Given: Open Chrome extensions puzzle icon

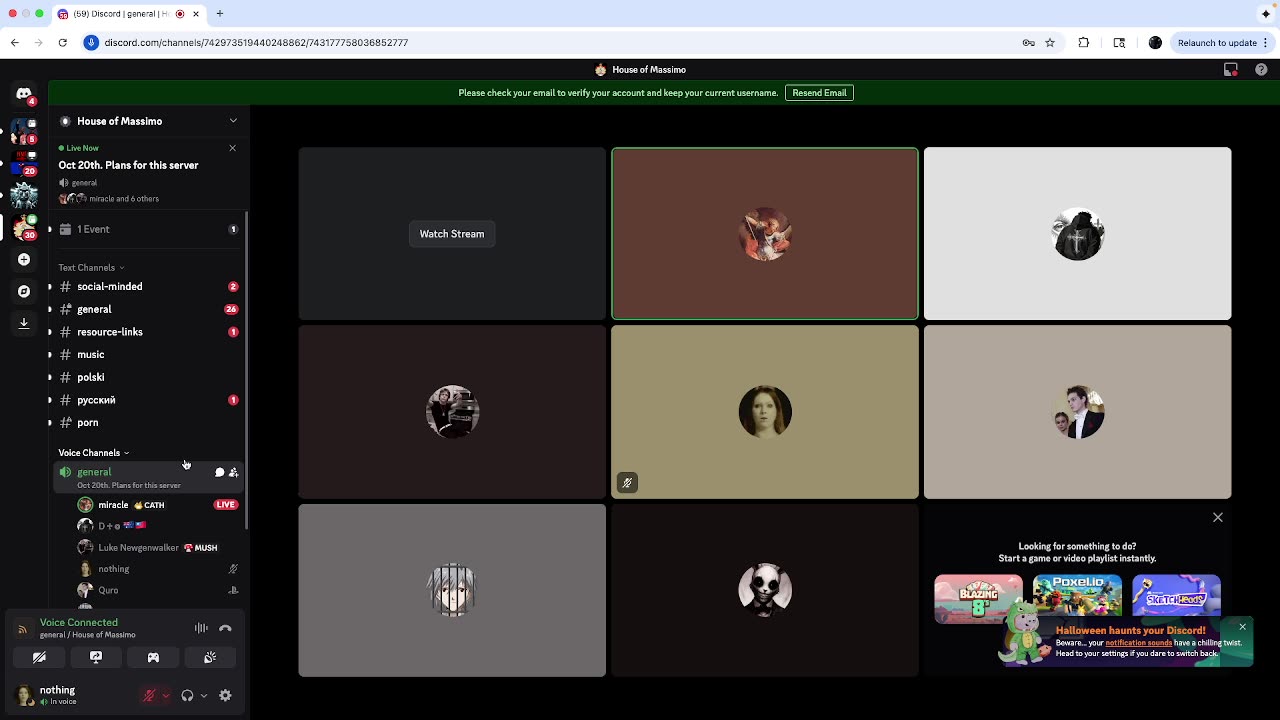Looking at the screenshot, I should point(1084,43).
